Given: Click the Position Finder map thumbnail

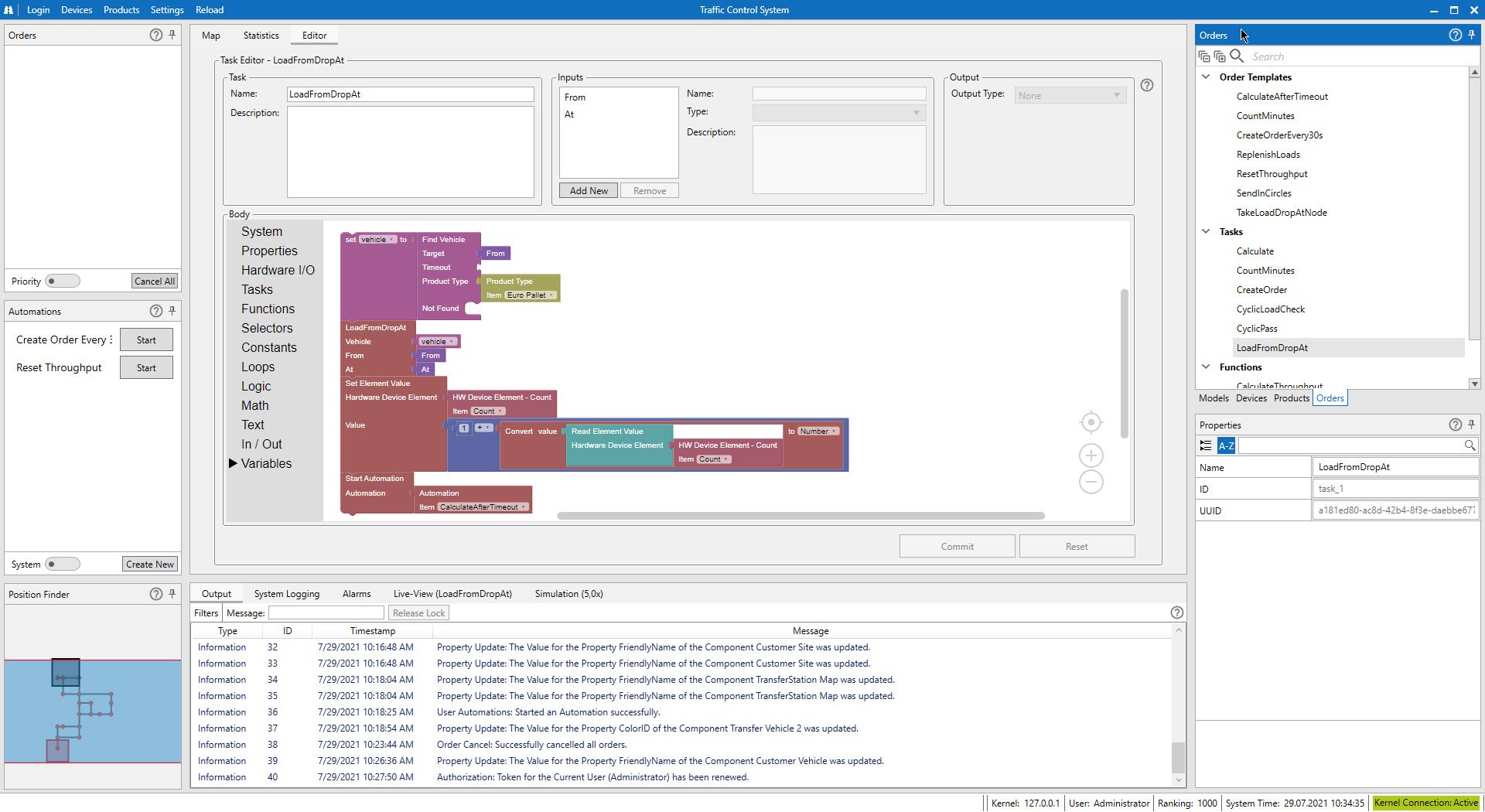Looking at the screenshot, I should [93, 711].
